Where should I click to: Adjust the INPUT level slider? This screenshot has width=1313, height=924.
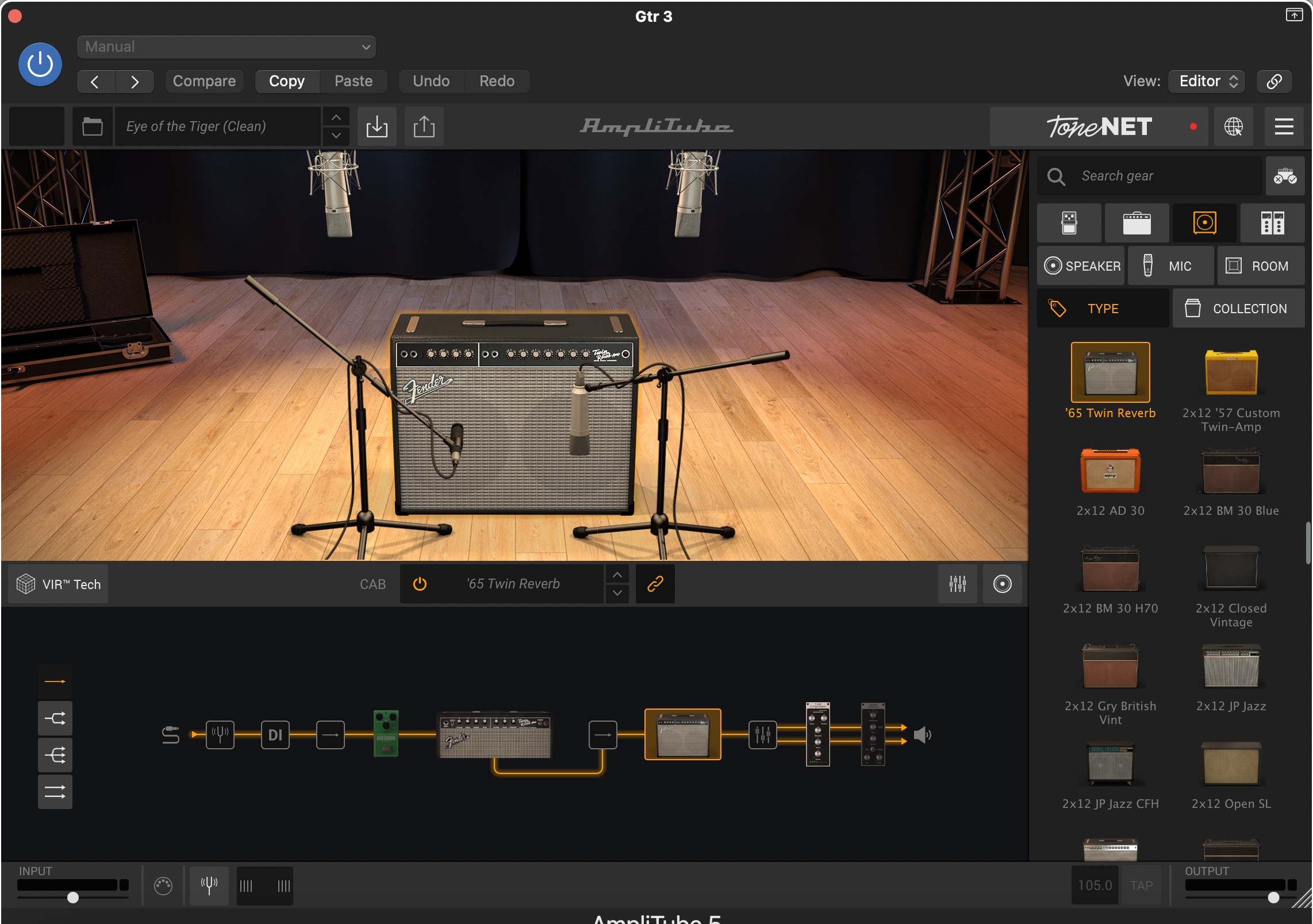click(73, 898)
